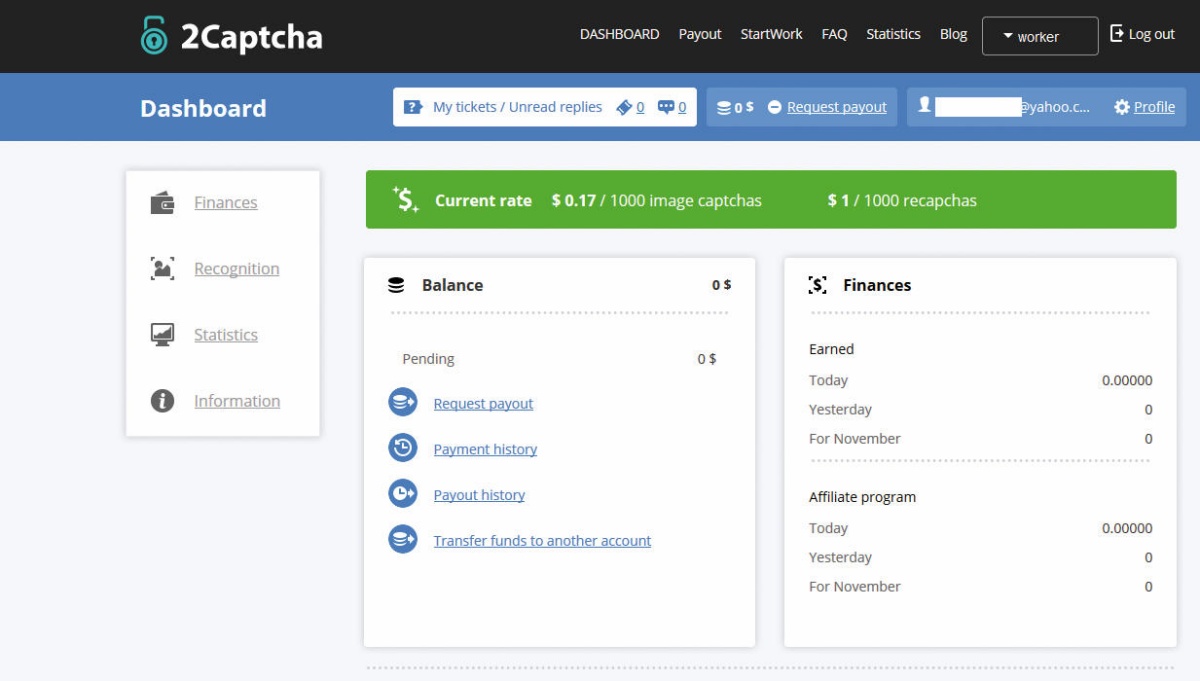
Task: Open Statistics in the left sidebar
Action: (226, 335)
